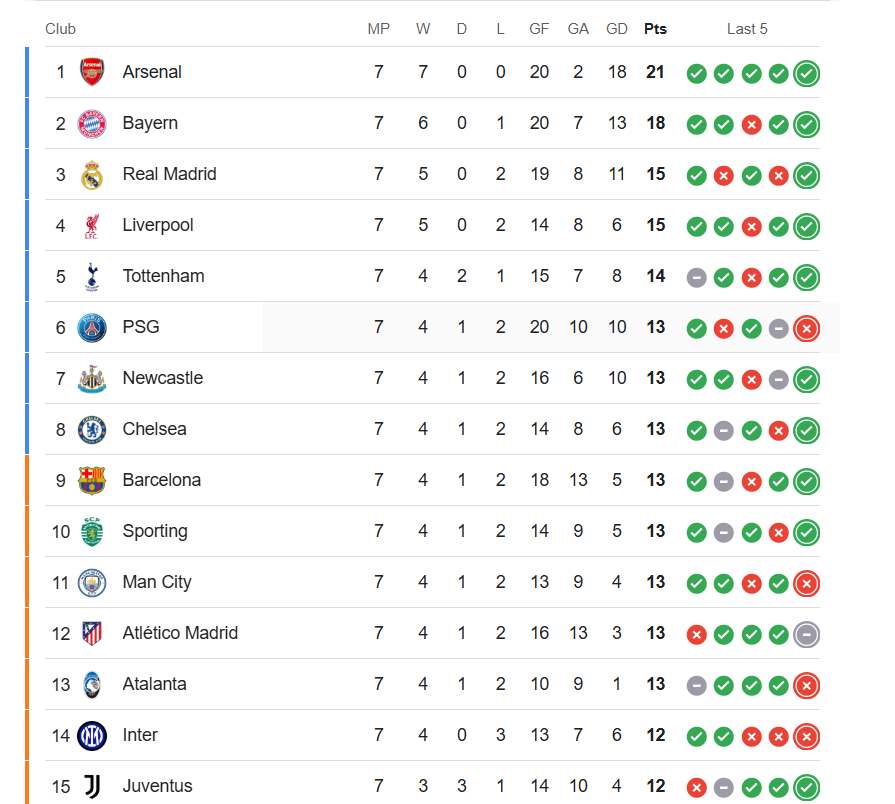Click Tottenham's first draw icon in Last 5
Viewport: 895px width, 804px height.
(697, 277)
